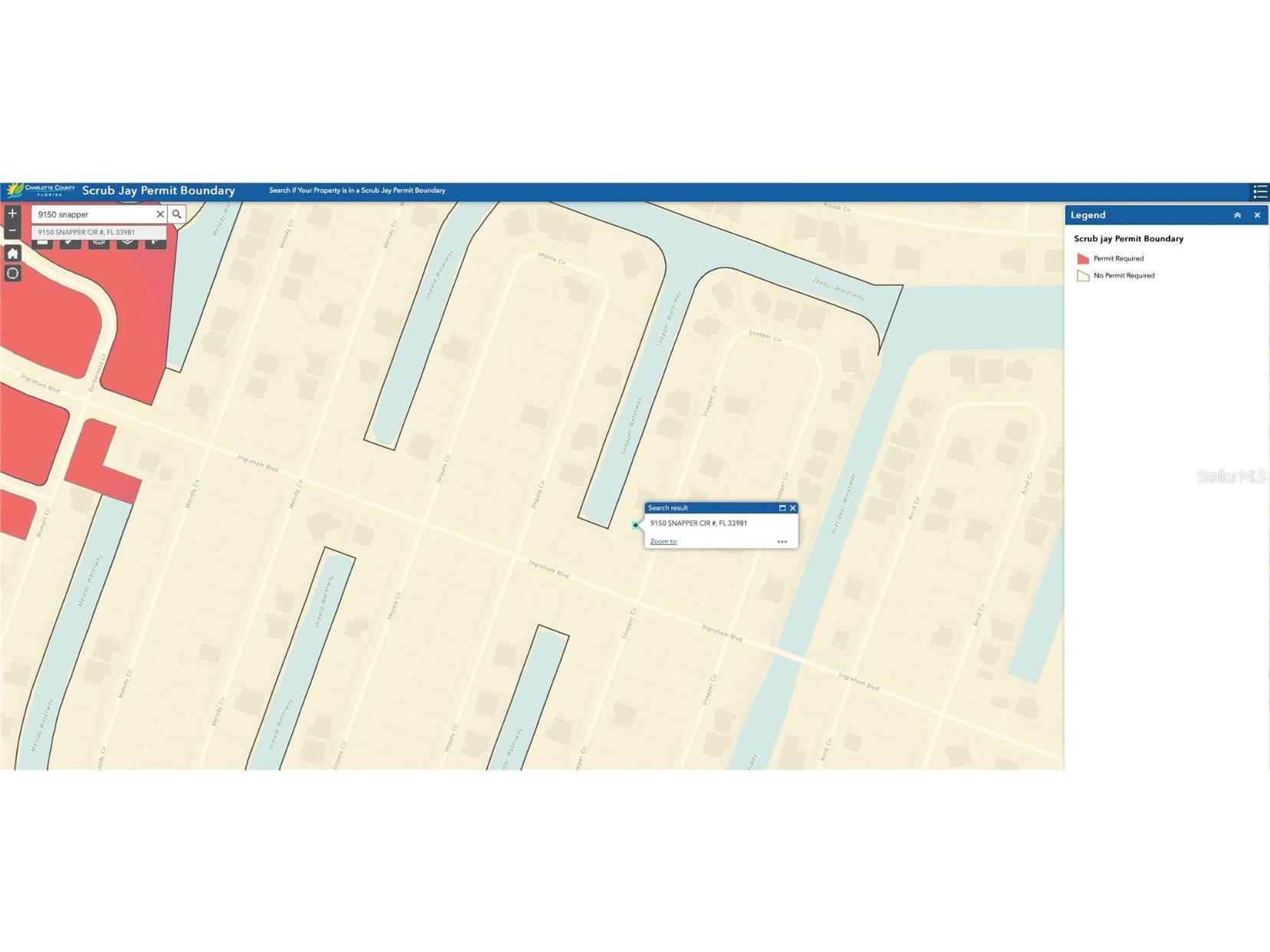Select suggestion 9150 SNAPPER CIR #, FL 33981
Screen dimensions: 1270x952
87,232
